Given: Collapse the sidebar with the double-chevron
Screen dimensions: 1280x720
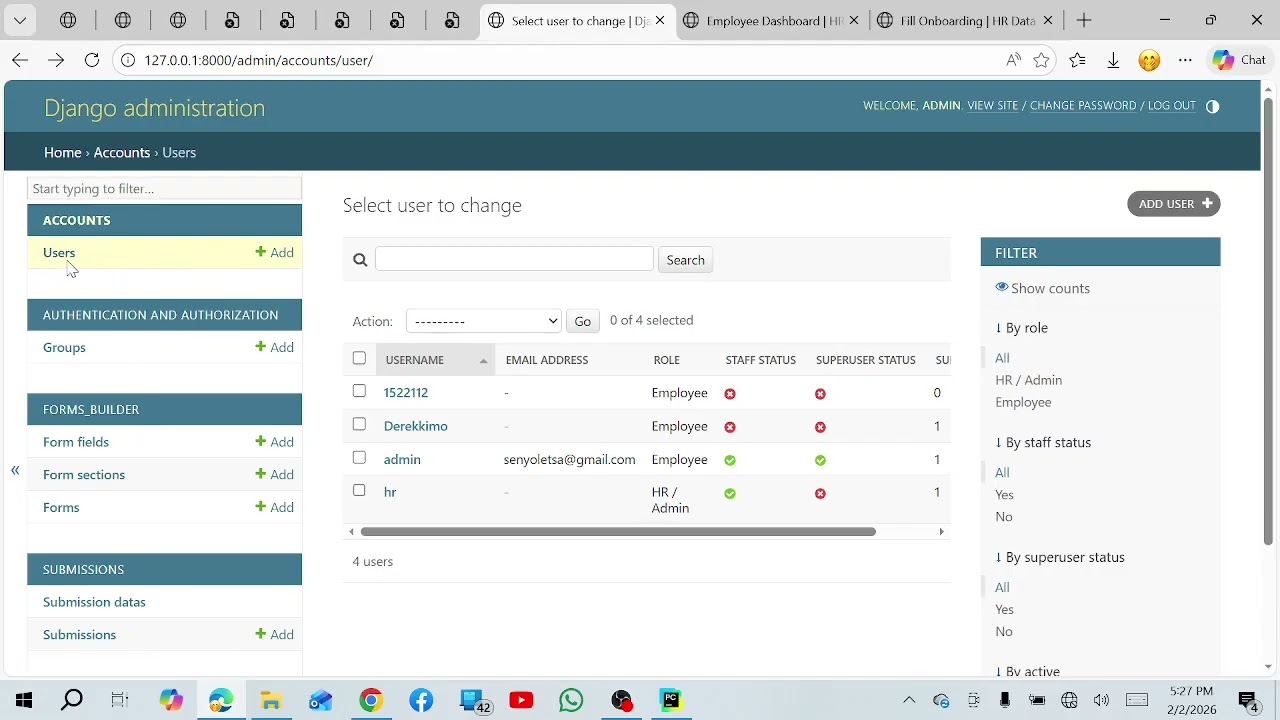Looking at the screenshot, I should [15, 469].
